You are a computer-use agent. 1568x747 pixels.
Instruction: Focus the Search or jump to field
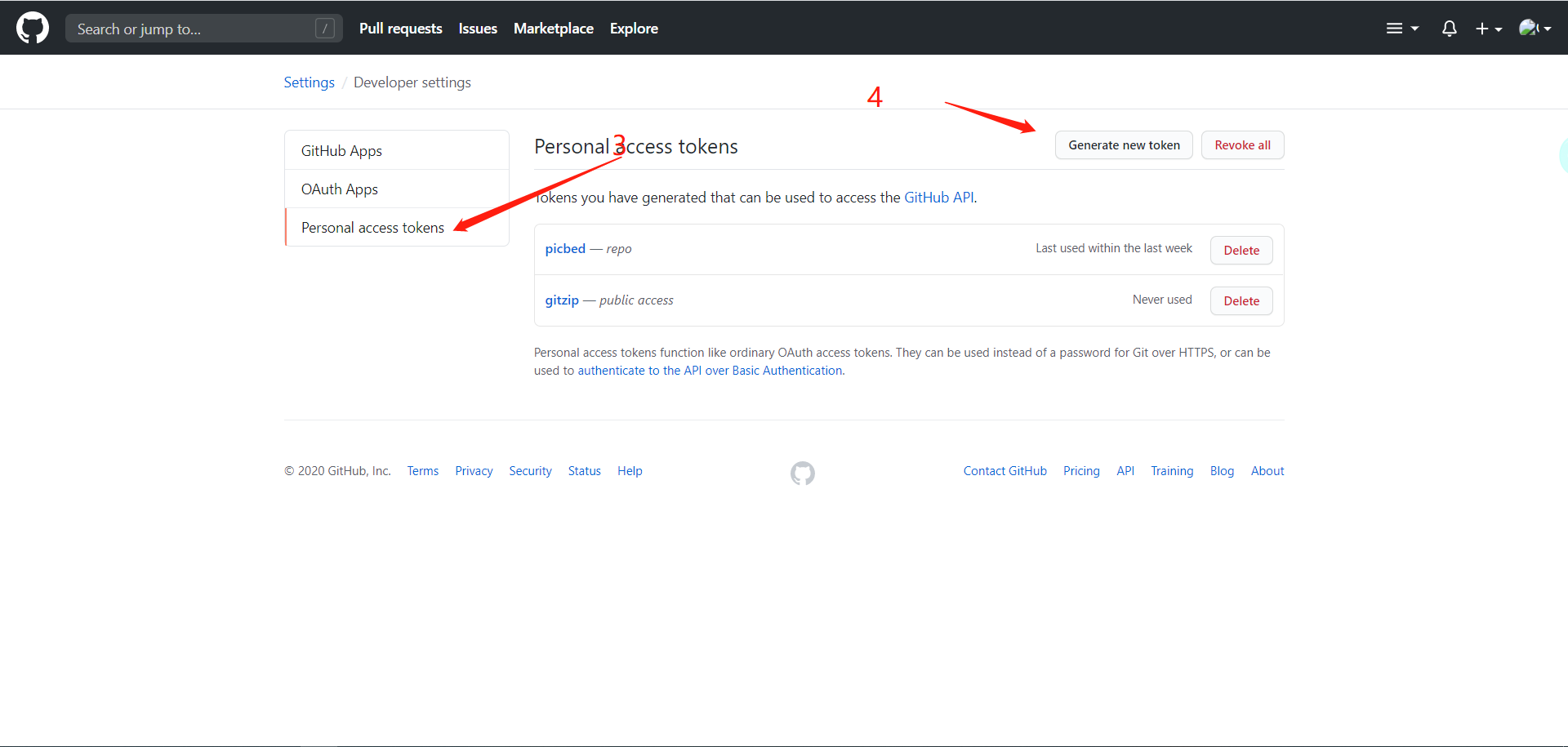click(x=204, y=29)
